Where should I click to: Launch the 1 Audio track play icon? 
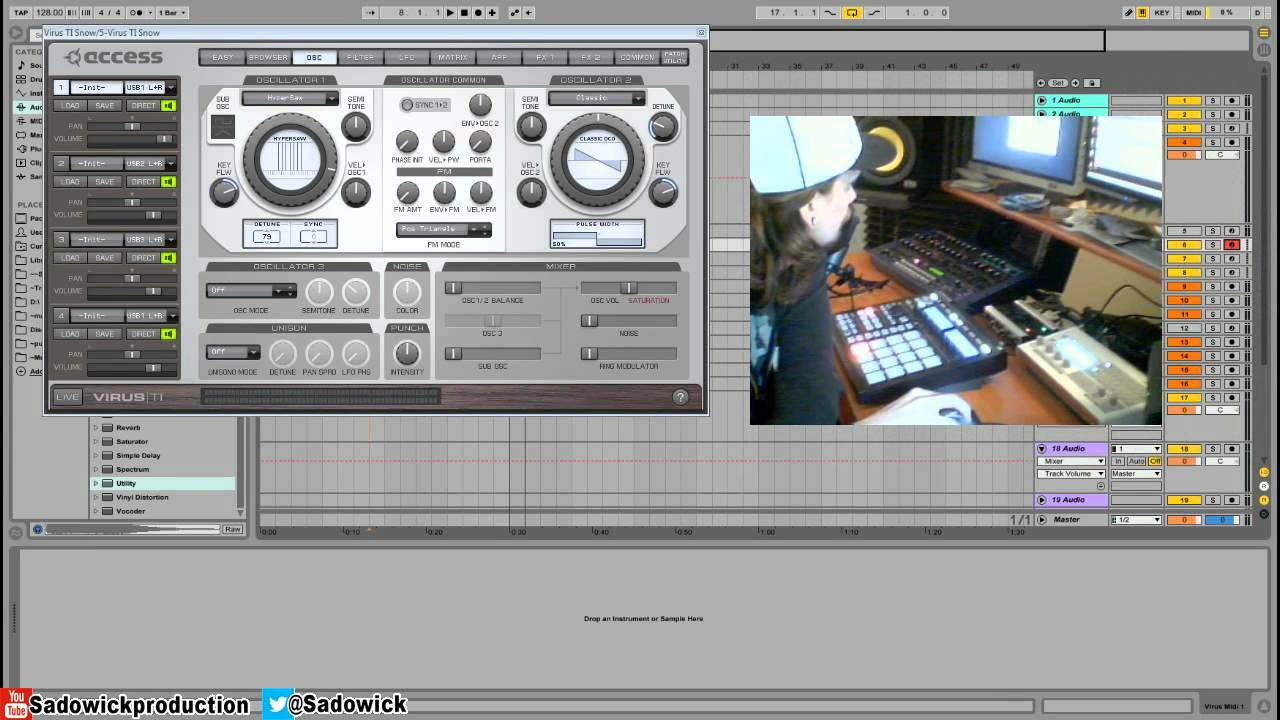(x=1042, y=101)
